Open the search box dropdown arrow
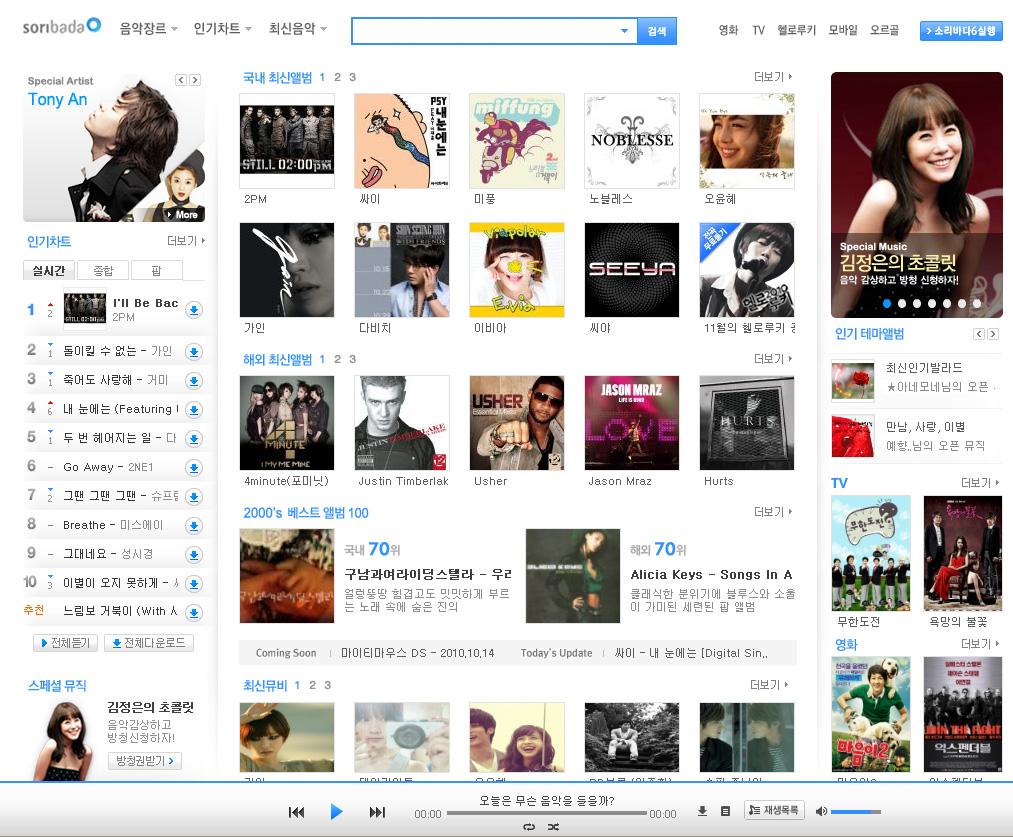 coord(624,31)
